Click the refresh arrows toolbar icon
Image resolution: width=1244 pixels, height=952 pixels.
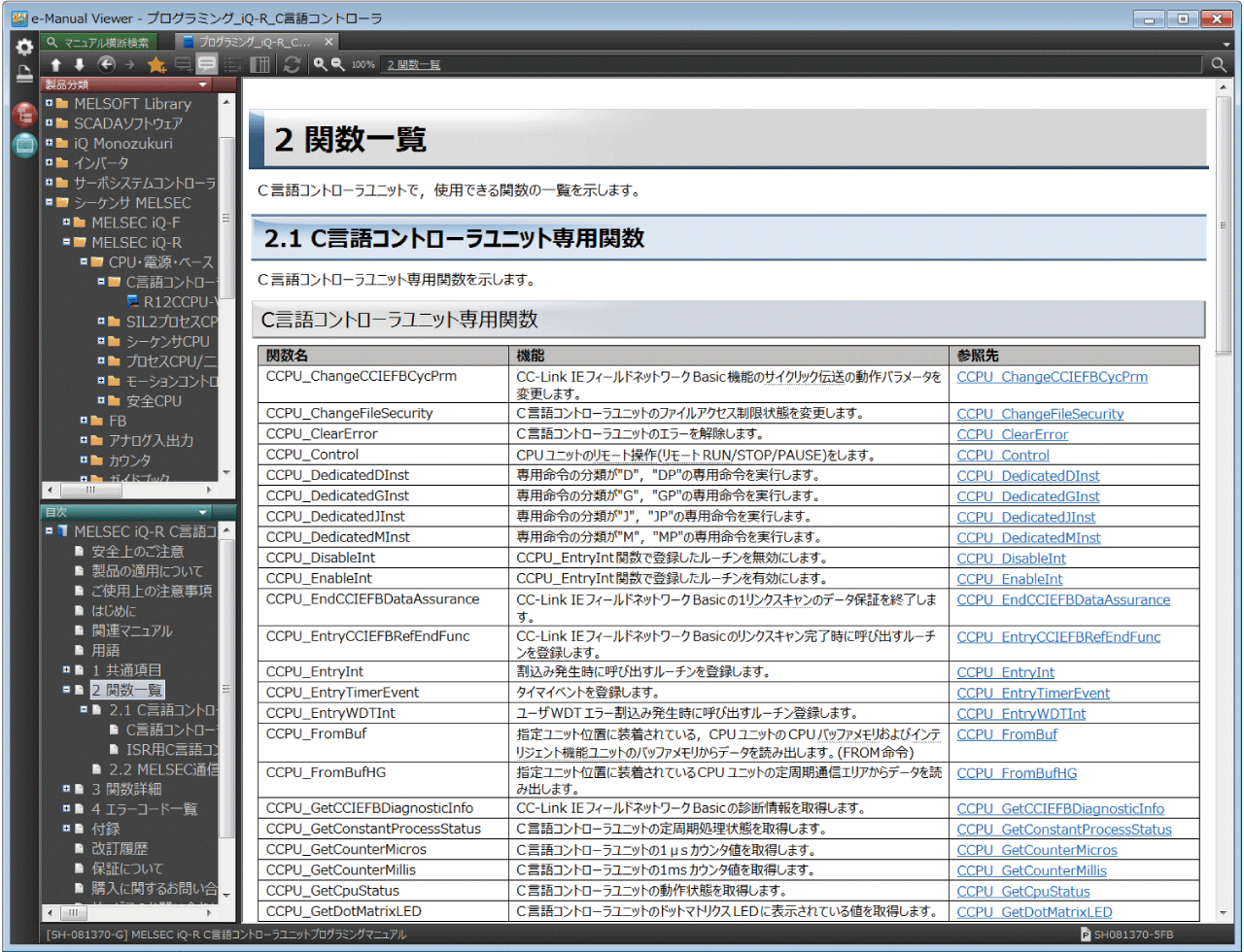coord(292,65)
